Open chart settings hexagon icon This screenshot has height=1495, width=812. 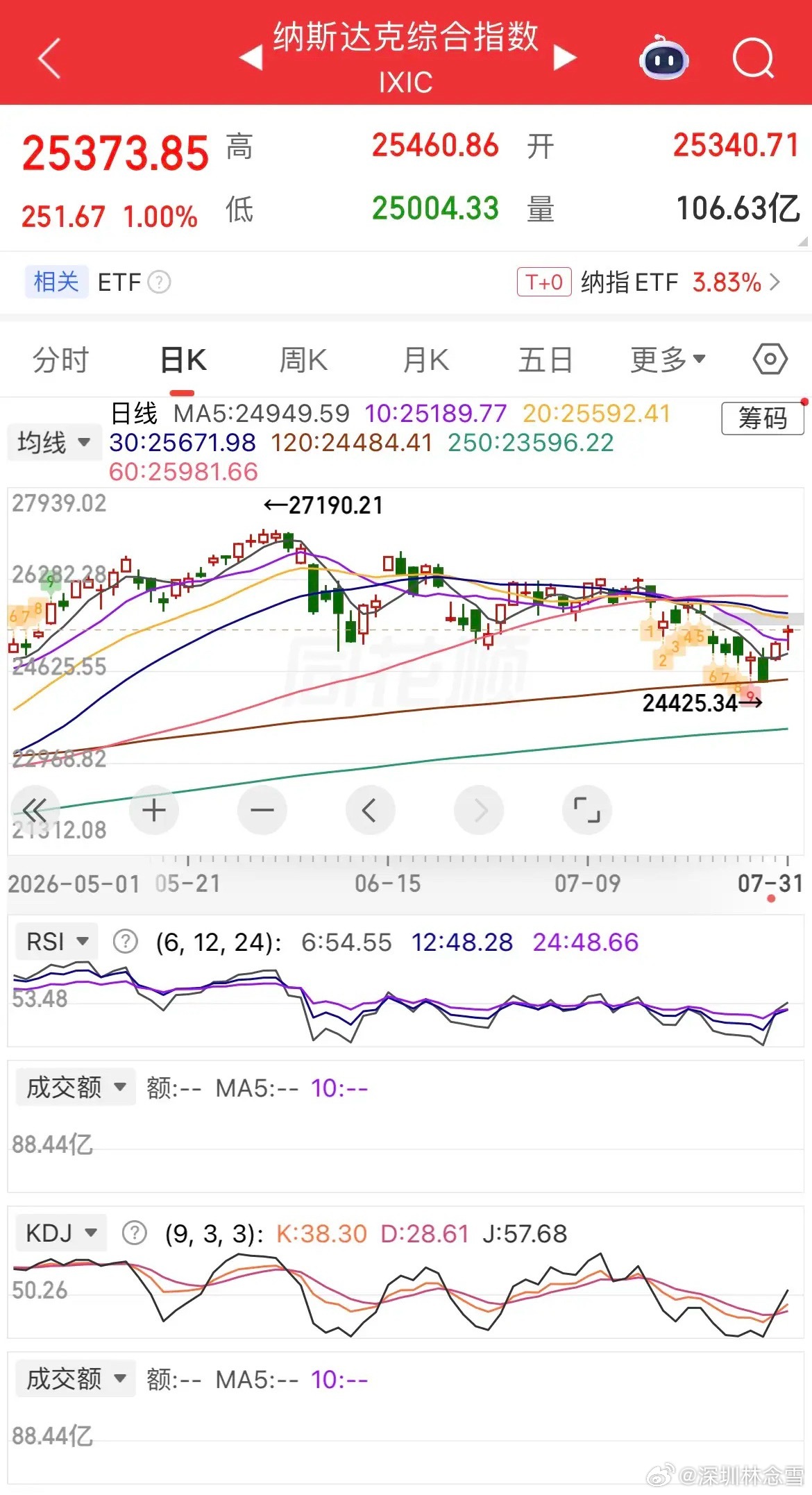pyautogui.click(x=770, y=360)
